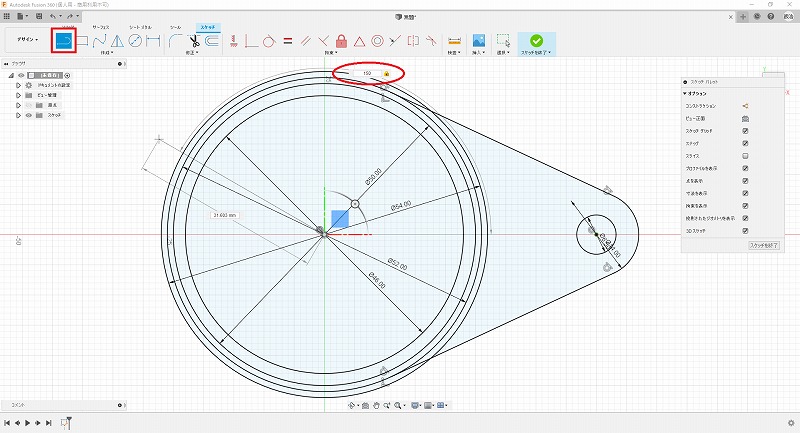Viewport: 800px width, 433px height.
Task: Toggle visibility of スケッチ folder
Action: pos(28,116)
